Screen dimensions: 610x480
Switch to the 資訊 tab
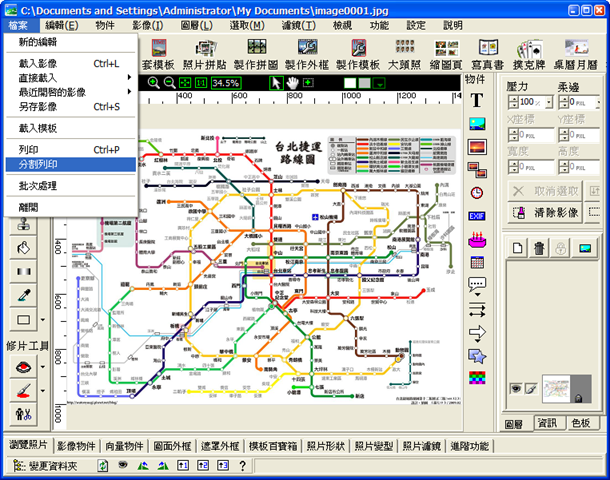point(547,423)
